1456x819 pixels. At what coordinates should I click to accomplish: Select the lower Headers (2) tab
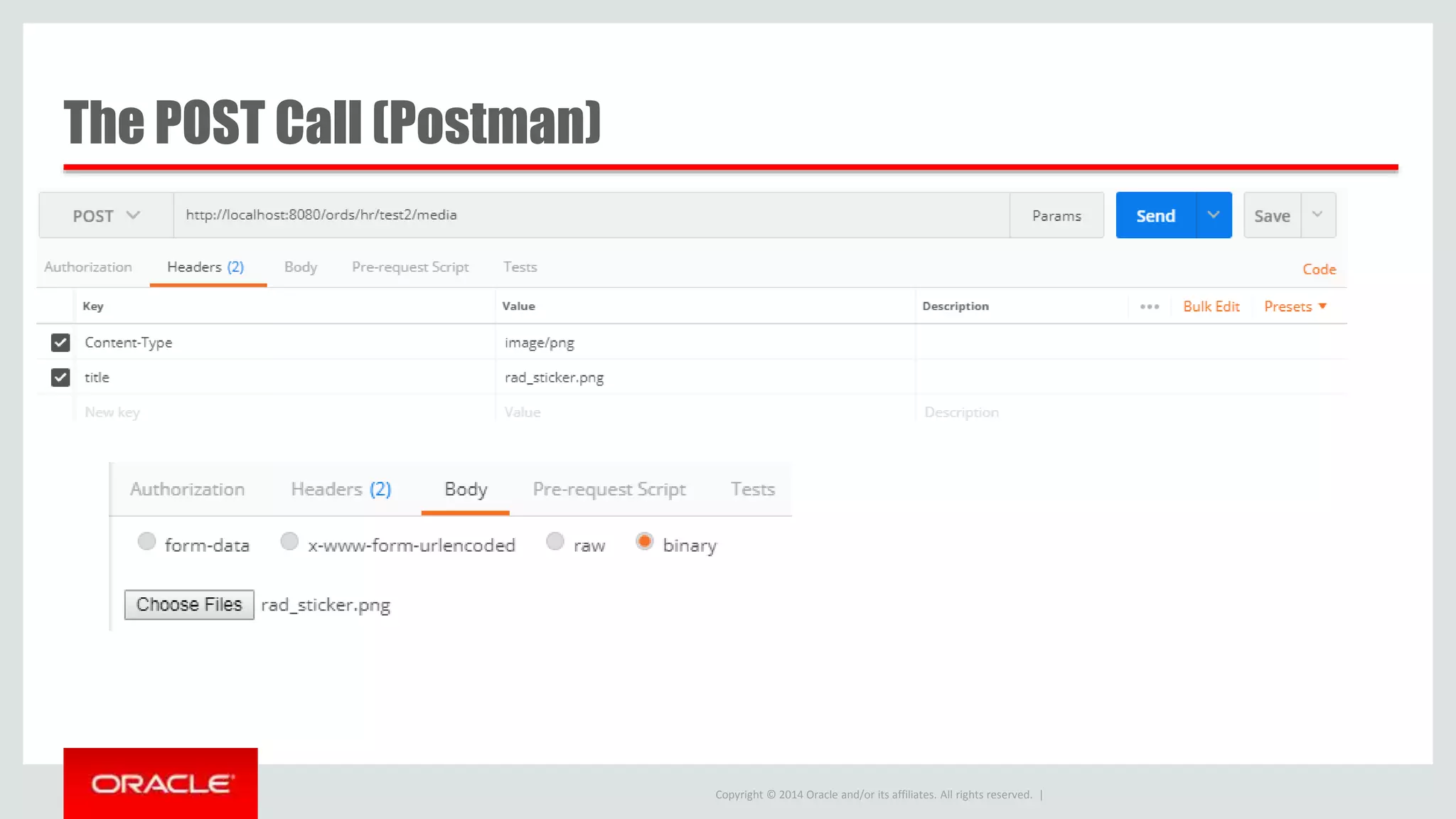click(x=341, y=490)
